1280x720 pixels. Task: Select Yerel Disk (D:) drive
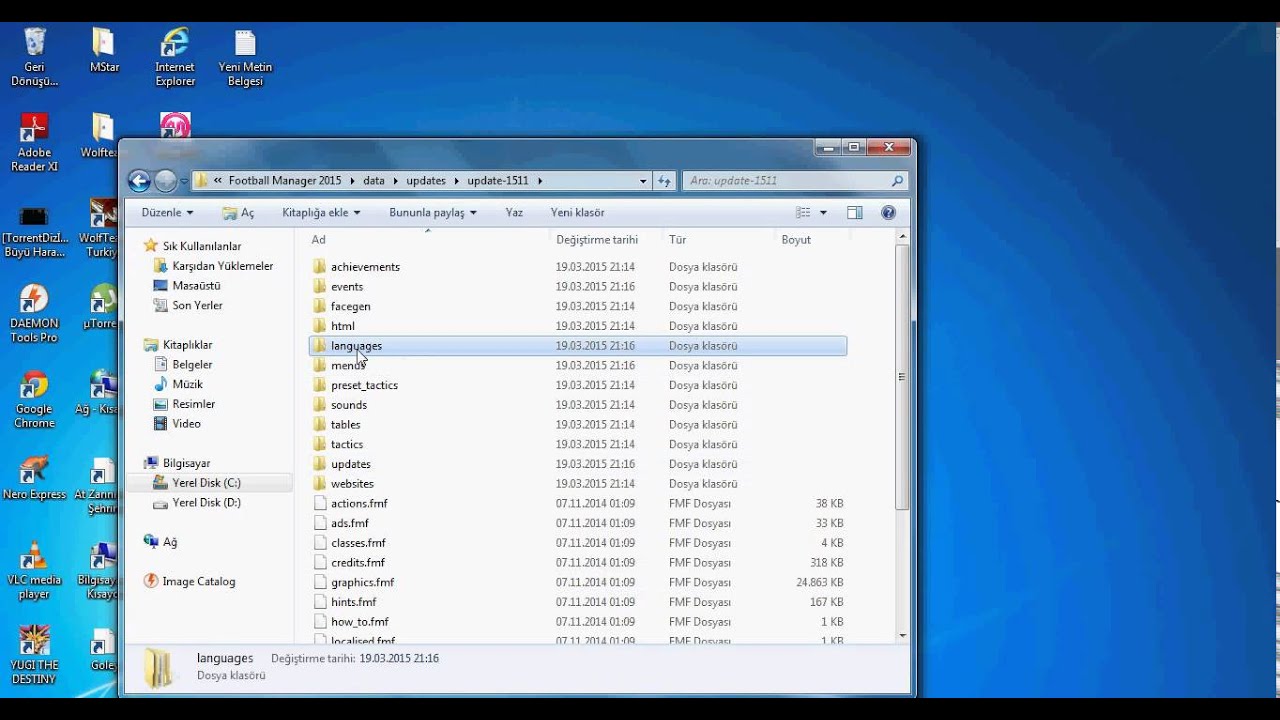(x=197, y=503)
